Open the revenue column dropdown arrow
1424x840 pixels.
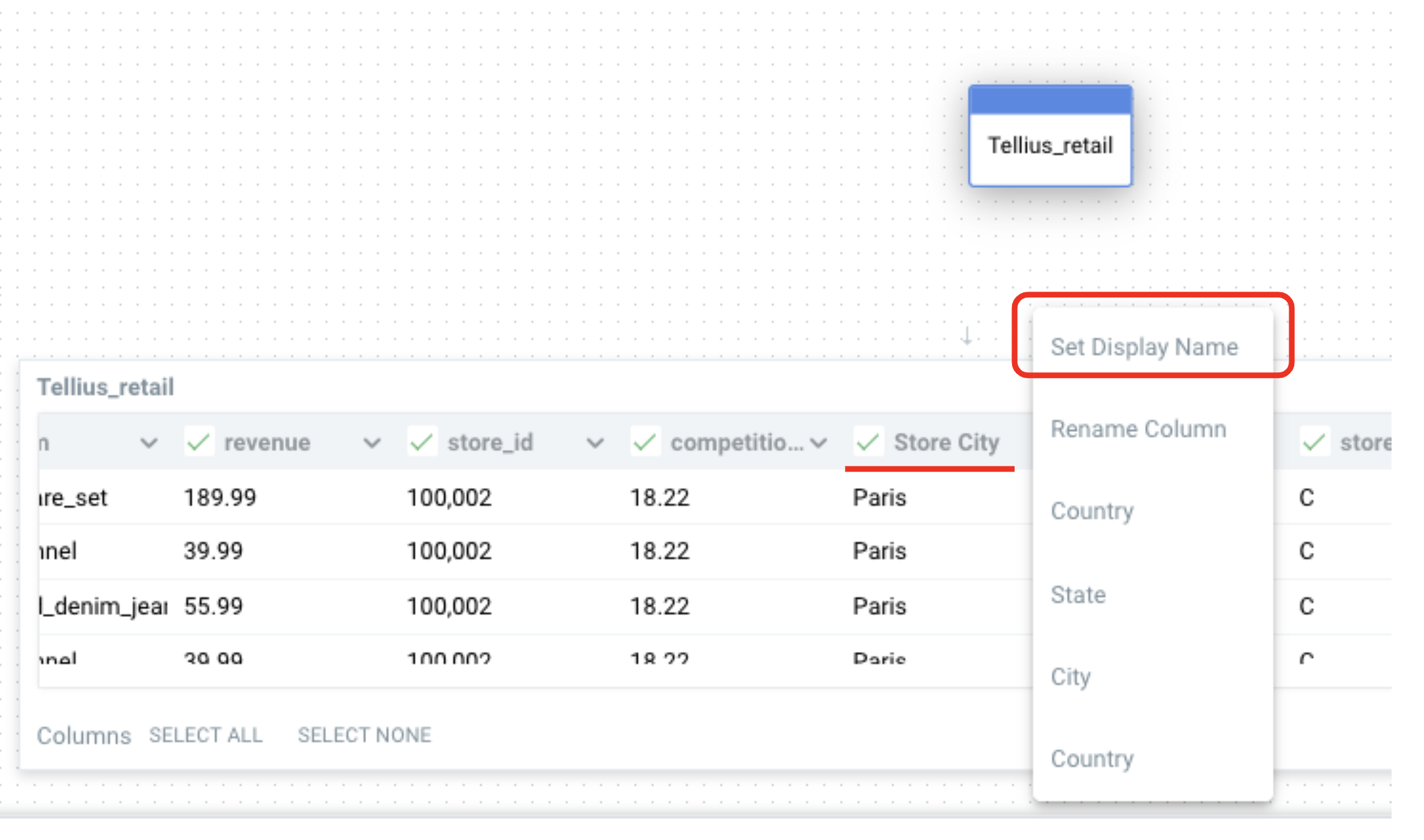click(x=372, y=443)
